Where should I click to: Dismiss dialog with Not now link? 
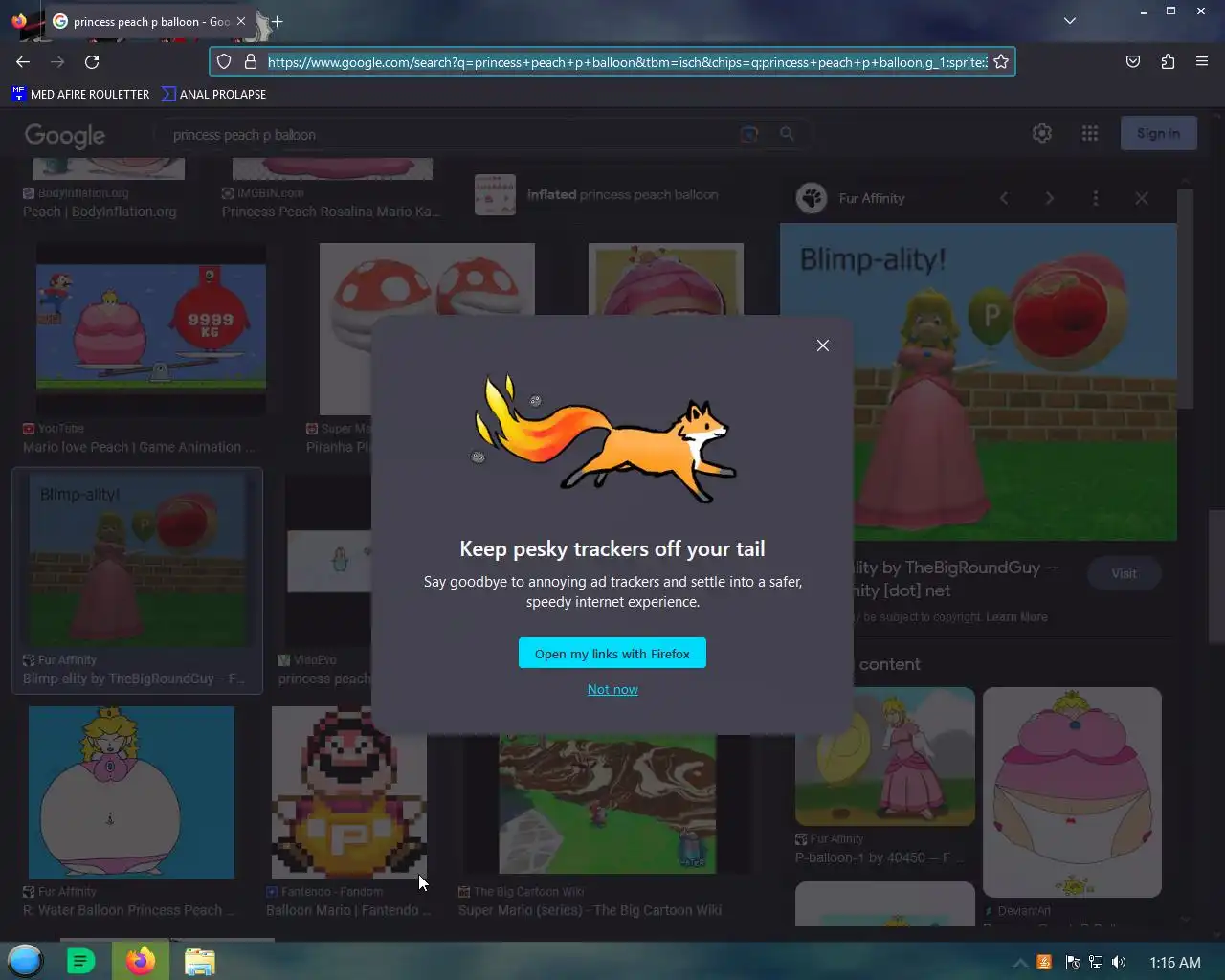coord(612,689)
